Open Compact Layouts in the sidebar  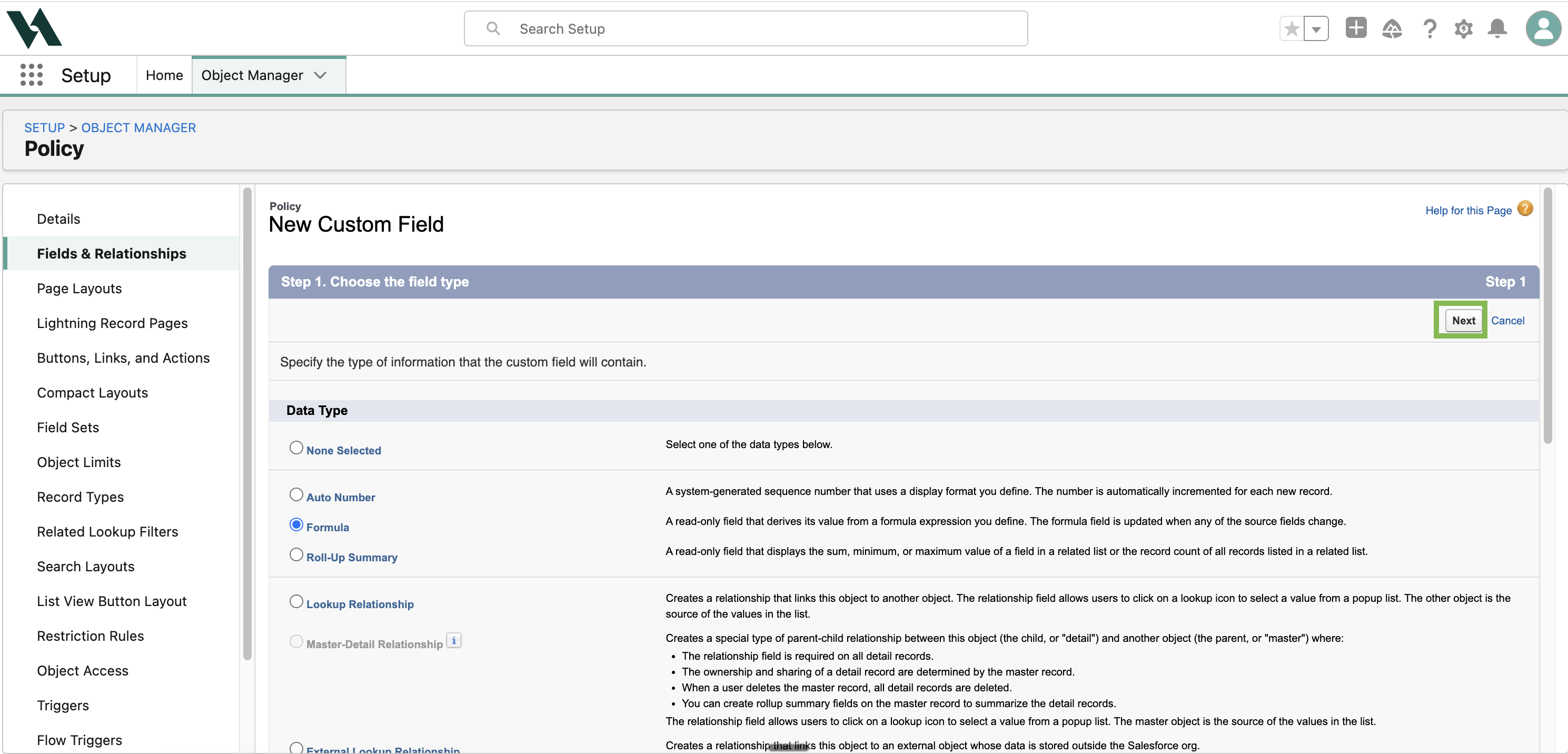[x=93, y=392]
